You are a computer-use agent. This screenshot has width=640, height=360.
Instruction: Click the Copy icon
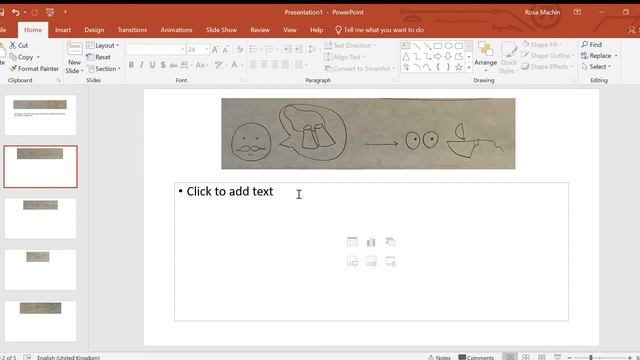pyautogui.click(x=13, y=57)
